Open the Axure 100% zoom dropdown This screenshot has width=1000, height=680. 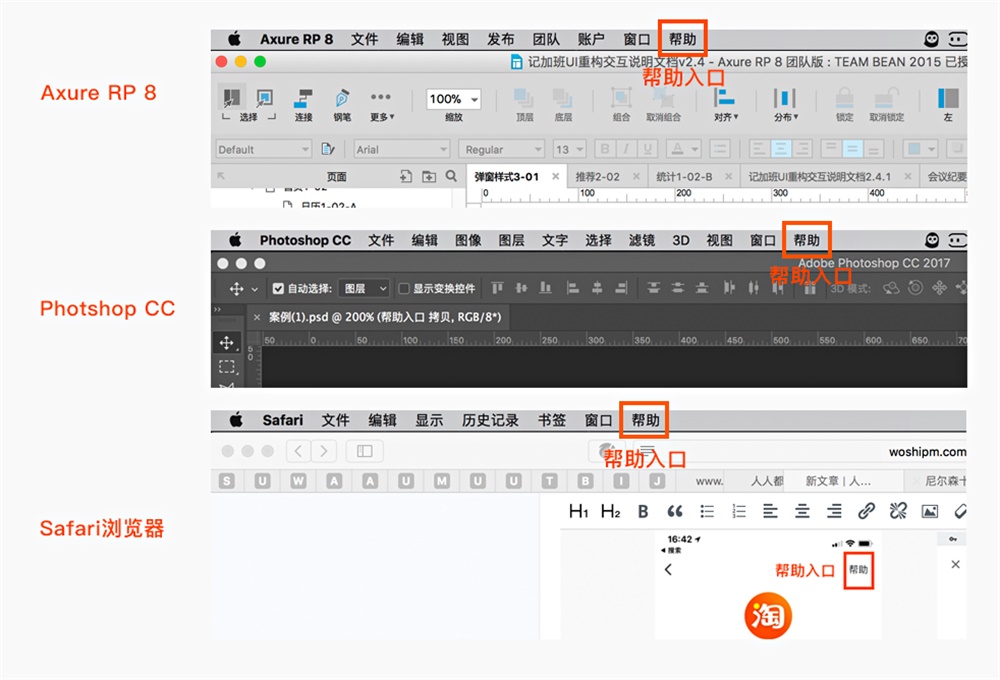pos(453,99)
